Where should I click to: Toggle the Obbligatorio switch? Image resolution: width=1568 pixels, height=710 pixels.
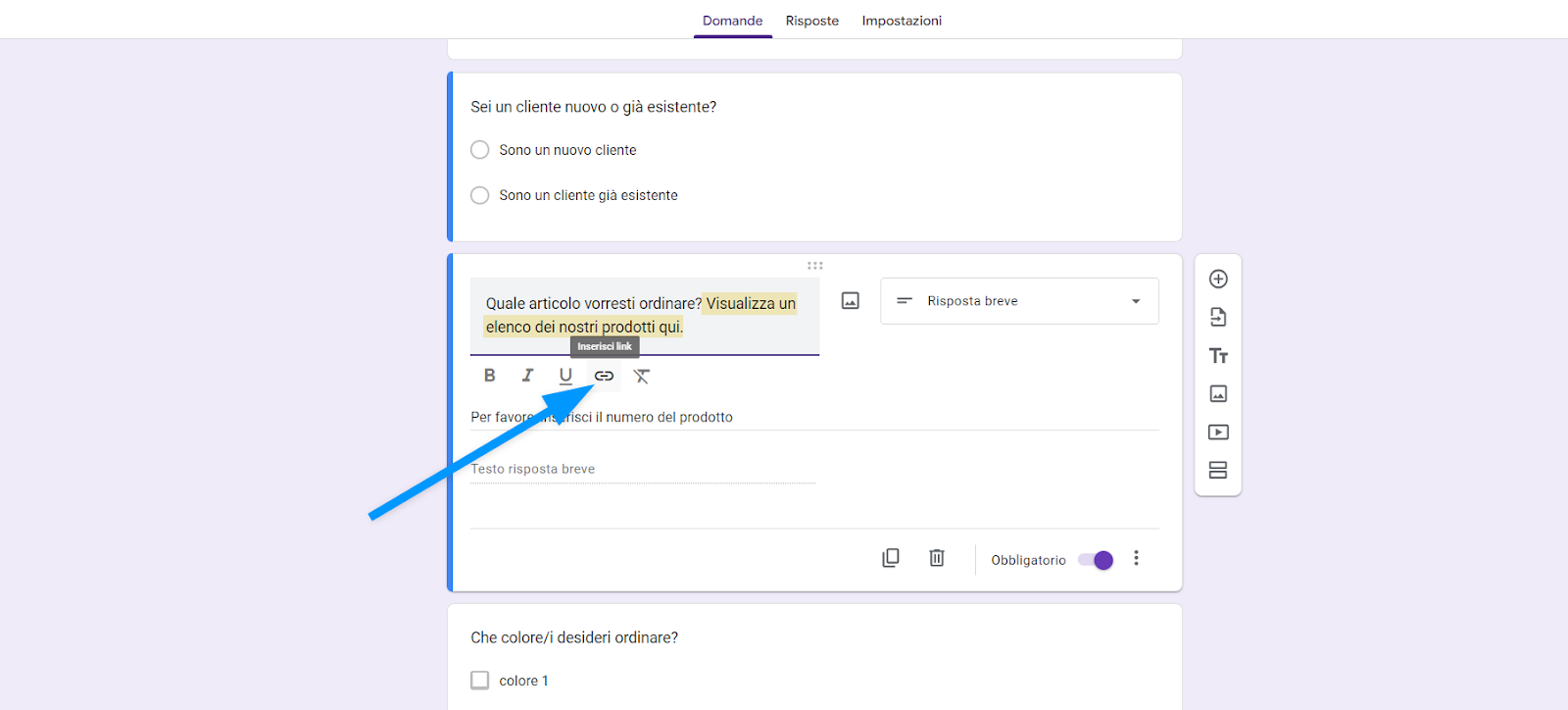point(1096,560)
